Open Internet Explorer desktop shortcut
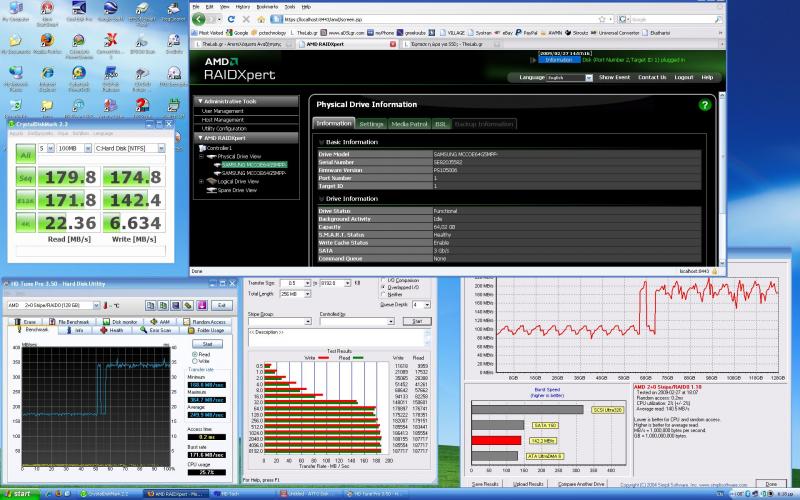The height and width of the screenshot is (500, 800). coord(47,78)
